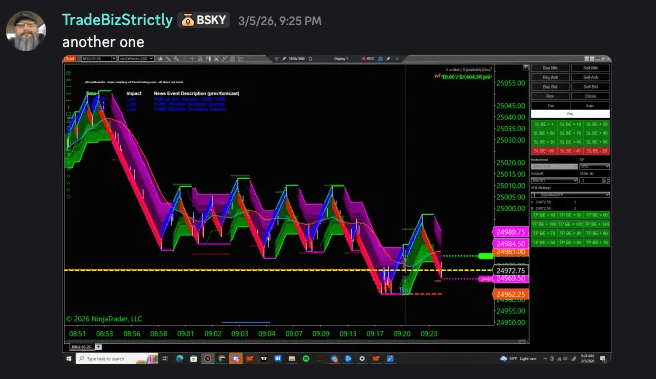Image resolution: width=656 pixels, height=379 pixels.
Task: Click the 1920x1080 resolution label
Action: 296,59
